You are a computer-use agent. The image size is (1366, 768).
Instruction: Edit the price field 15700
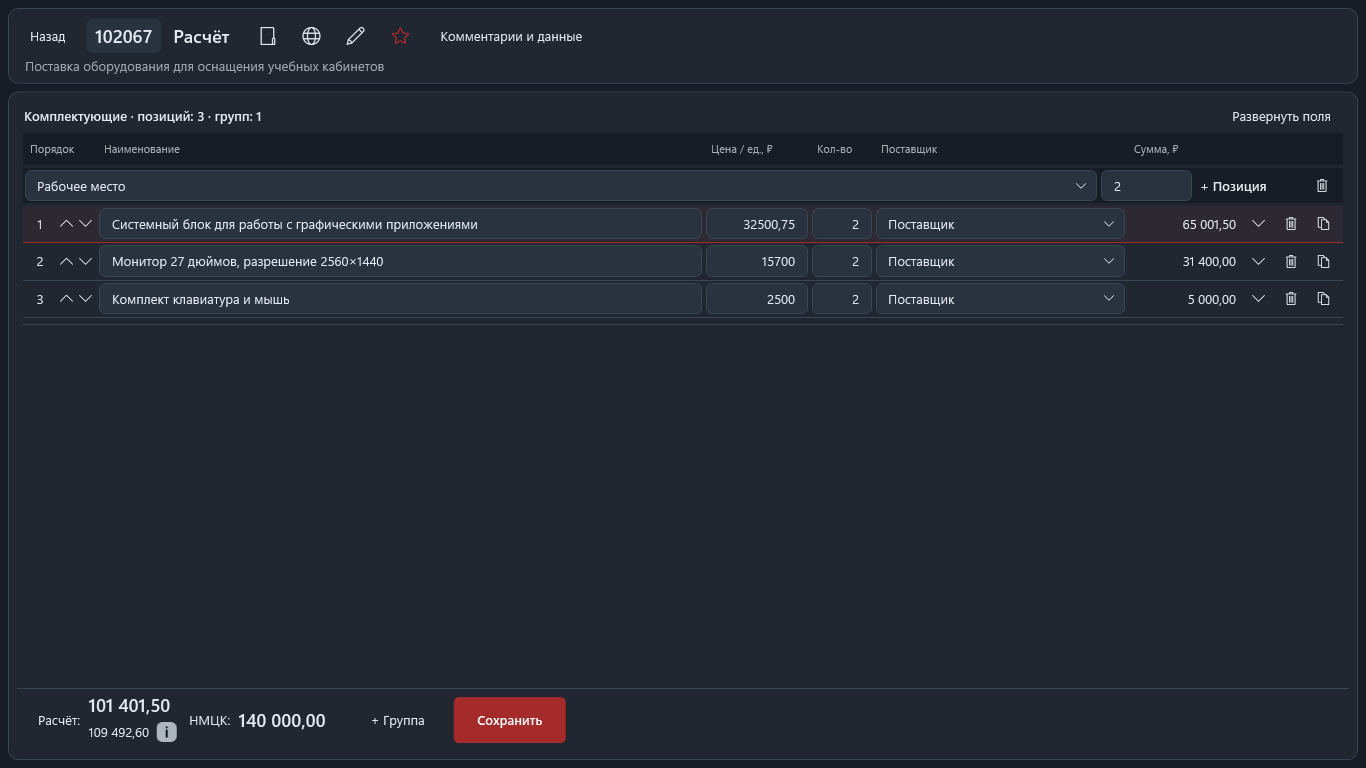(x=757, y=261)
